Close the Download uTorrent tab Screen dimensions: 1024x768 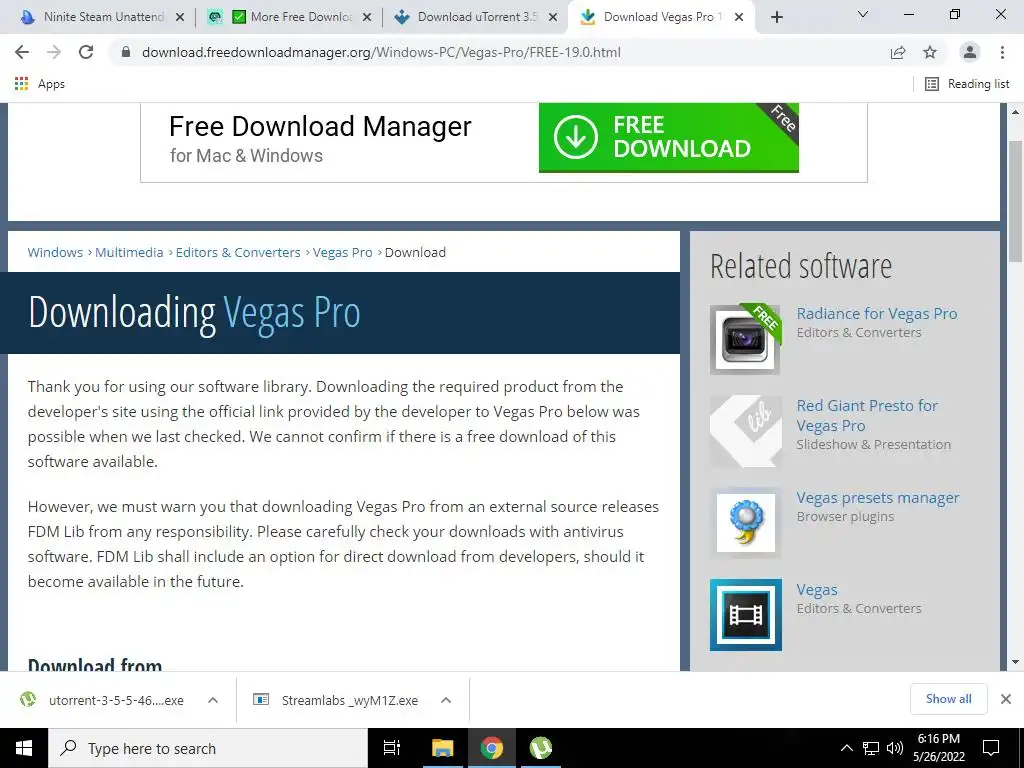click(x=553, y=17)
